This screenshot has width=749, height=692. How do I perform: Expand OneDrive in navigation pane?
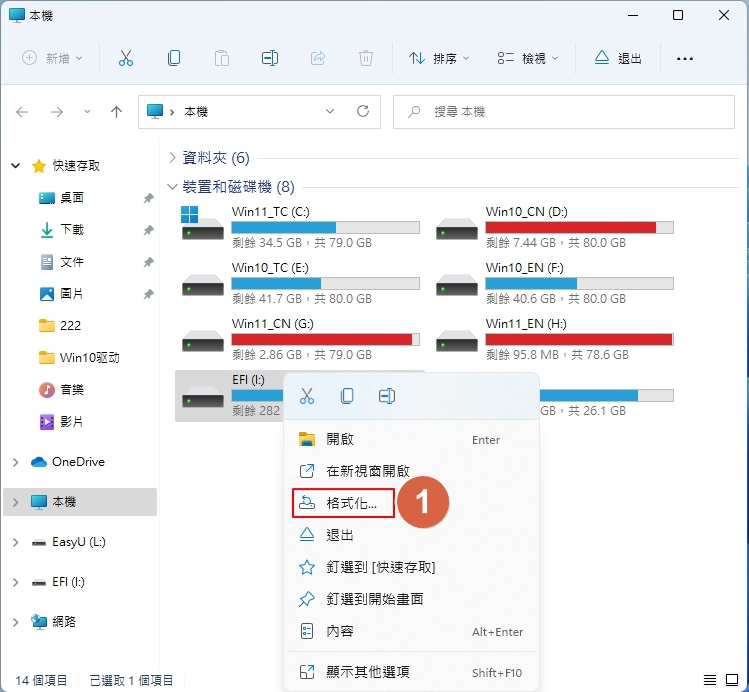(15, 462)
